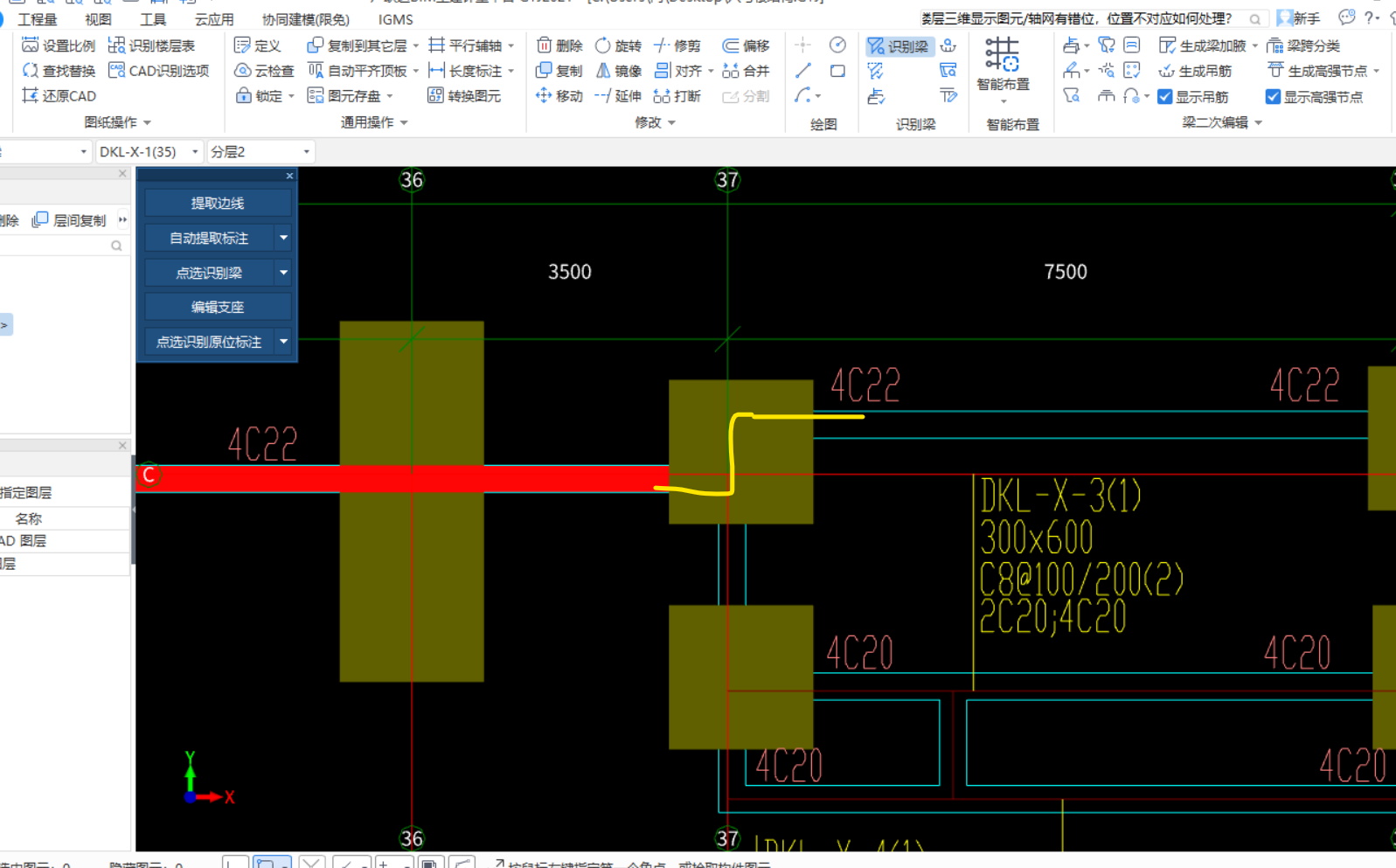1396x868 pixels.
Task: Toggle 显示高强节点 checkbox
Action: pyautogui.click(x=1273, y=97)
